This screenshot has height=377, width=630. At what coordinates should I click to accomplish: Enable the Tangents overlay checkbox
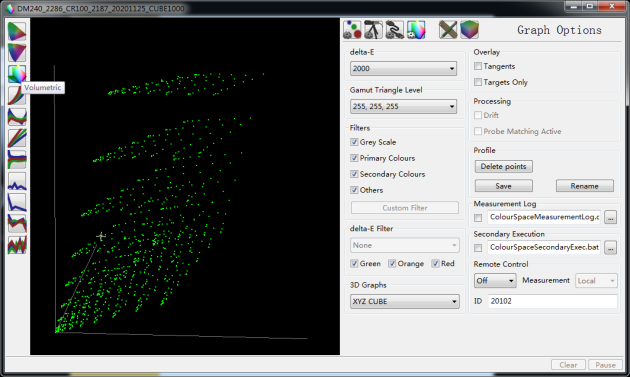pyautogui.click(x=478, y=66)
